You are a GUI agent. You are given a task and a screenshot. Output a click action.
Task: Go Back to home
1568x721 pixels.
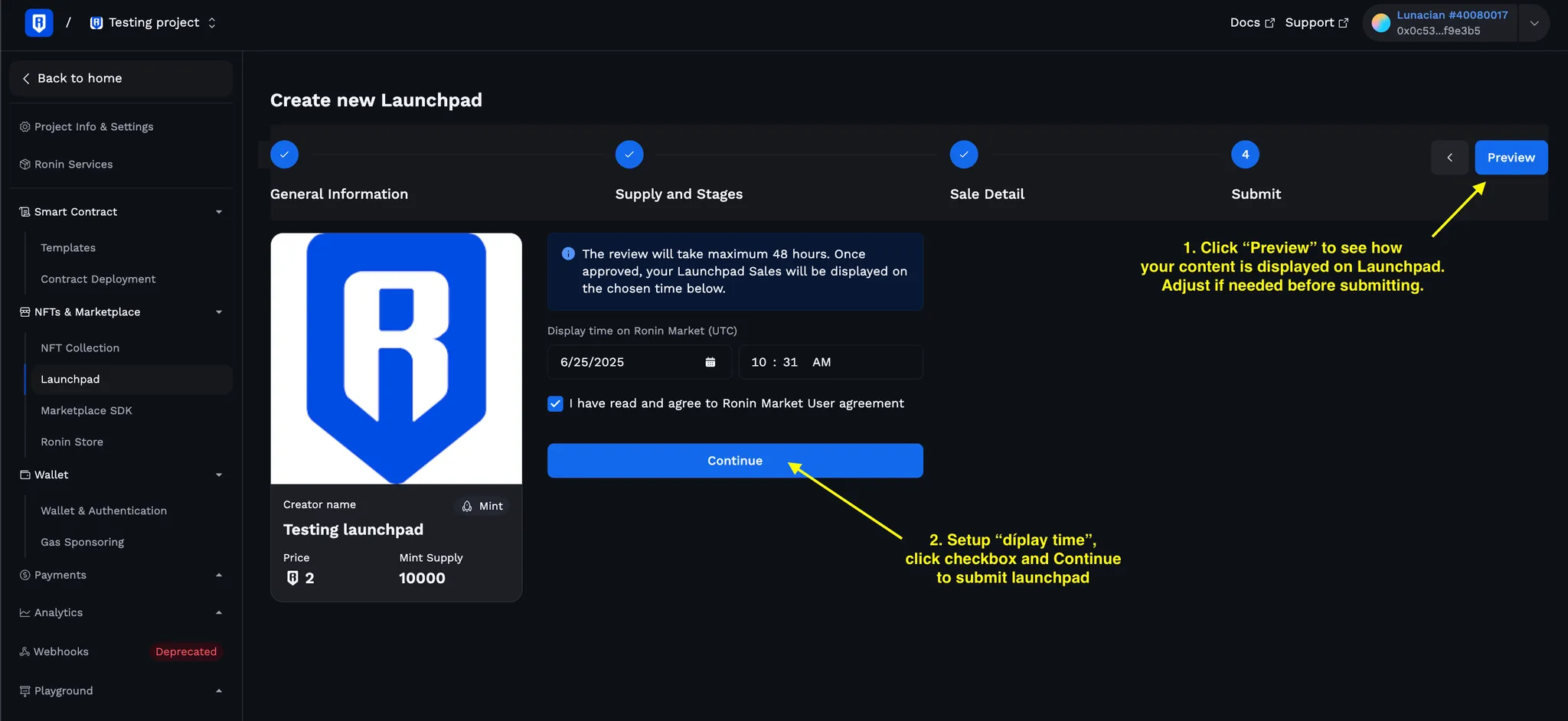pos(121,78)
